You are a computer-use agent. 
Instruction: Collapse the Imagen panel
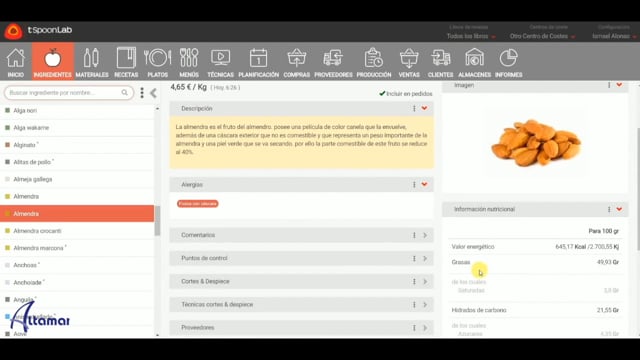(619, 85)
